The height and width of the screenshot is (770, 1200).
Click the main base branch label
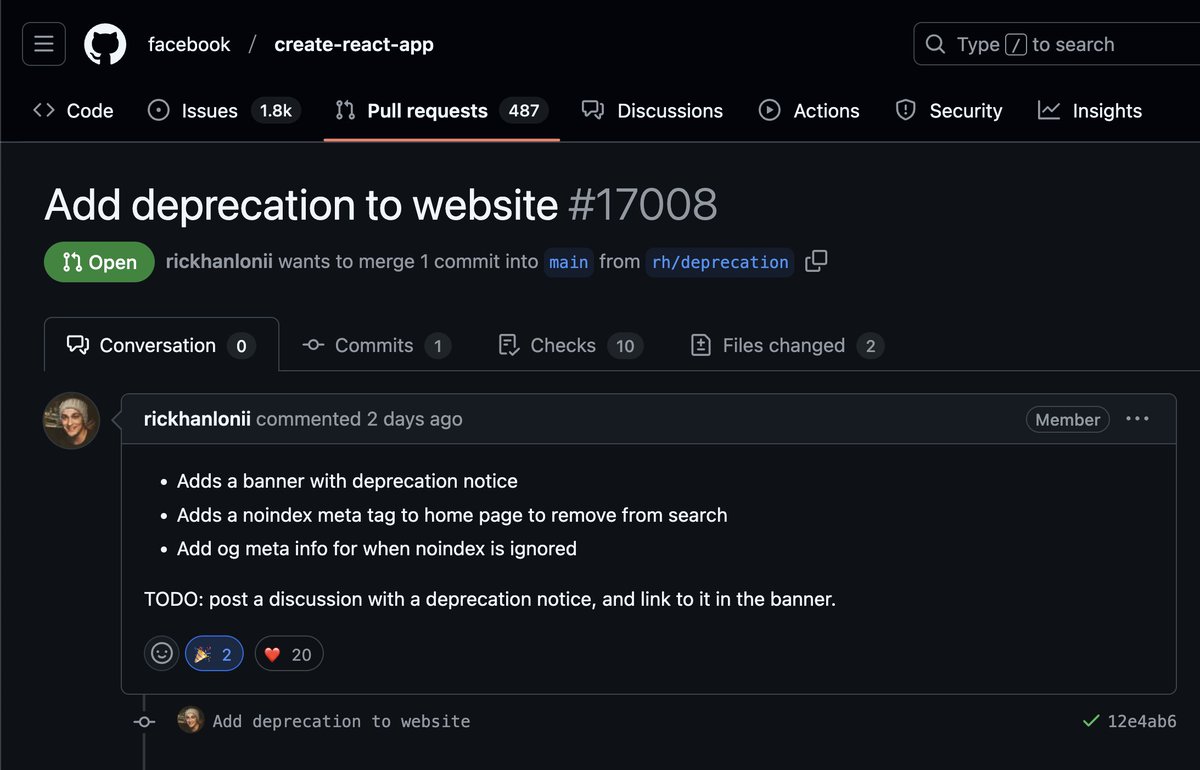coord(569,262)
